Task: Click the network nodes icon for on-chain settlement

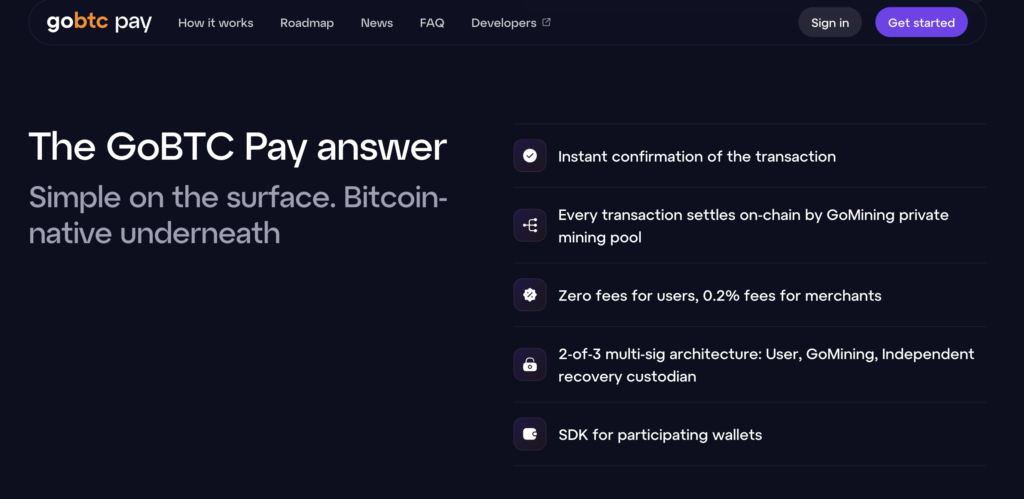Action: [530, 225]
